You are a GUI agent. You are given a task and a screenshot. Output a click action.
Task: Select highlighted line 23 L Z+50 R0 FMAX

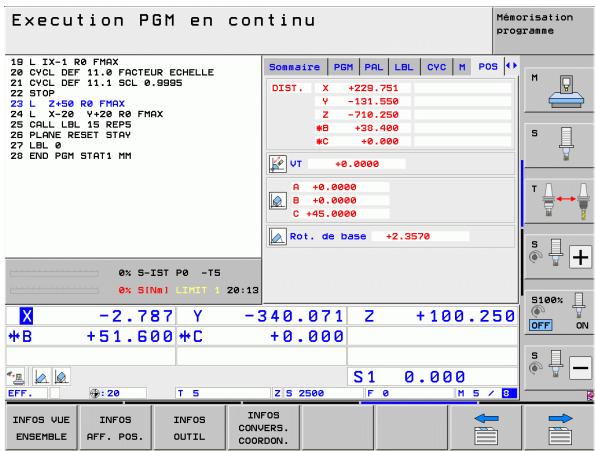click(x=68, y=104)
